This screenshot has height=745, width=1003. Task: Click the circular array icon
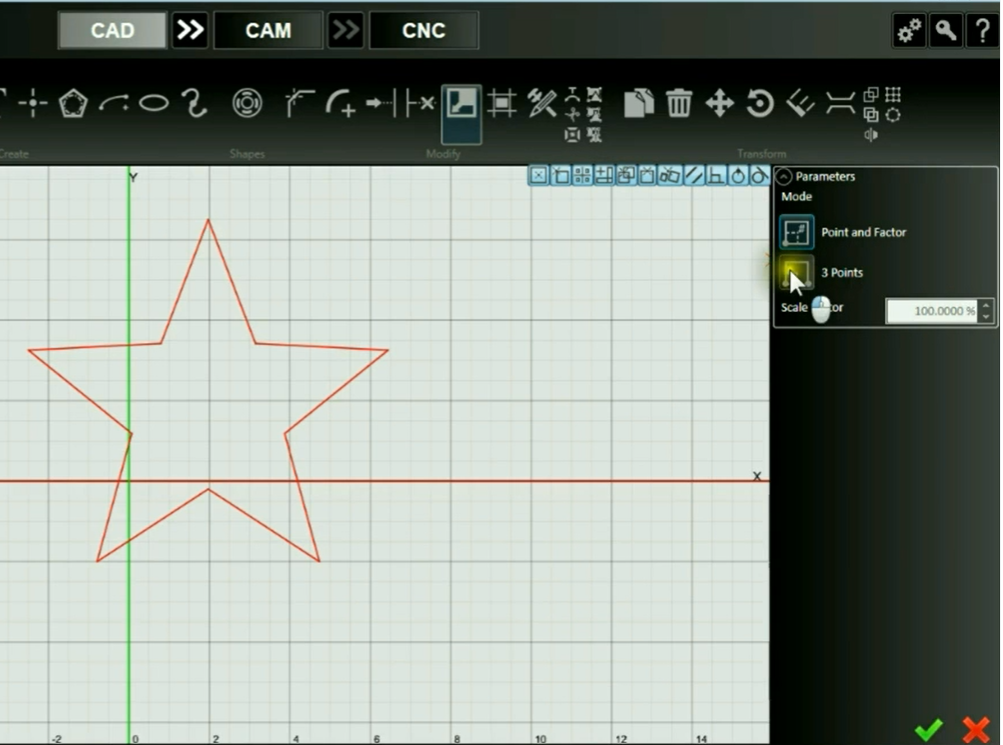893,115
